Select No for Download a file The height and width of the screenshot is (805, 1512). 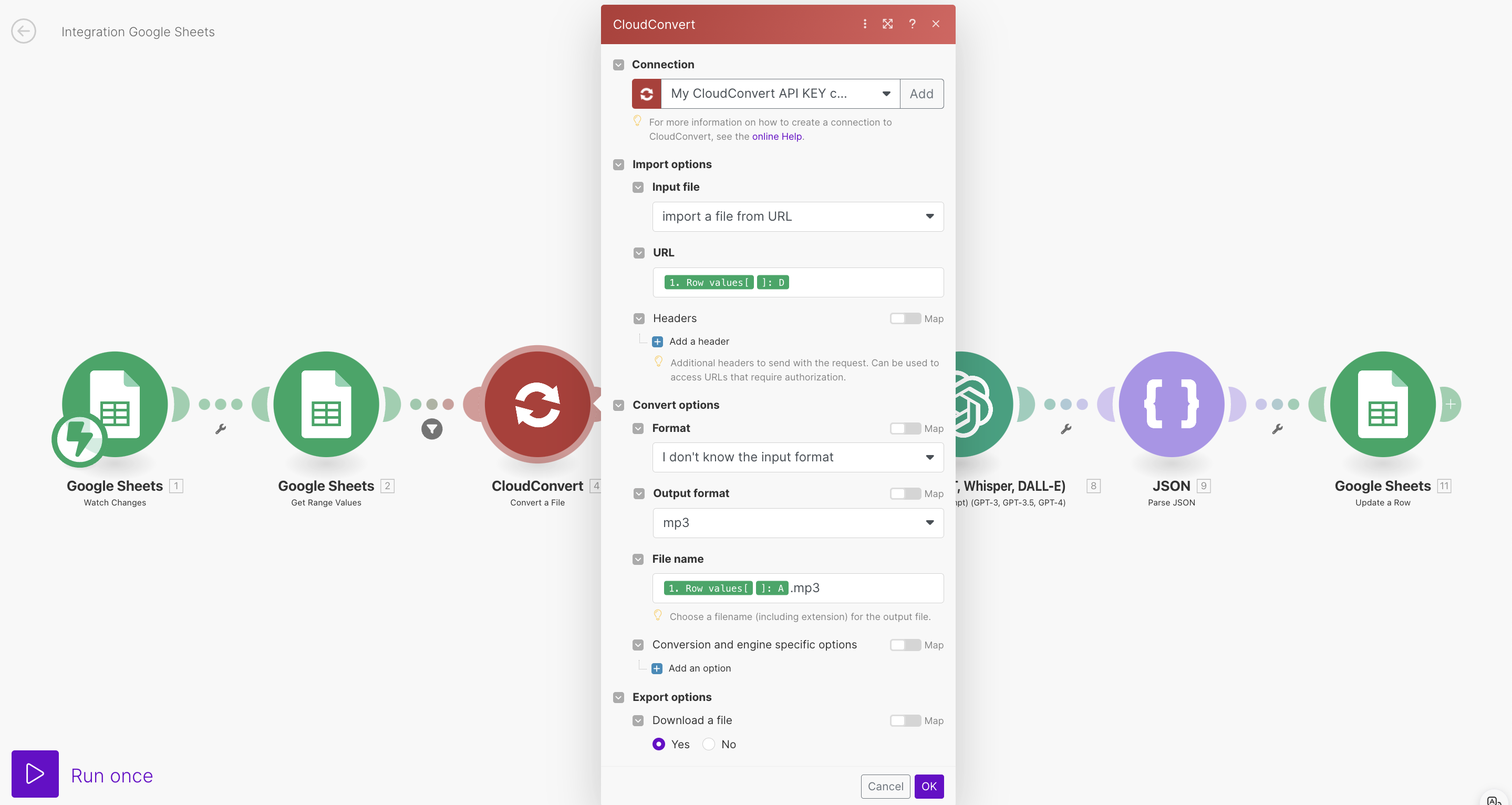[709, 744]
